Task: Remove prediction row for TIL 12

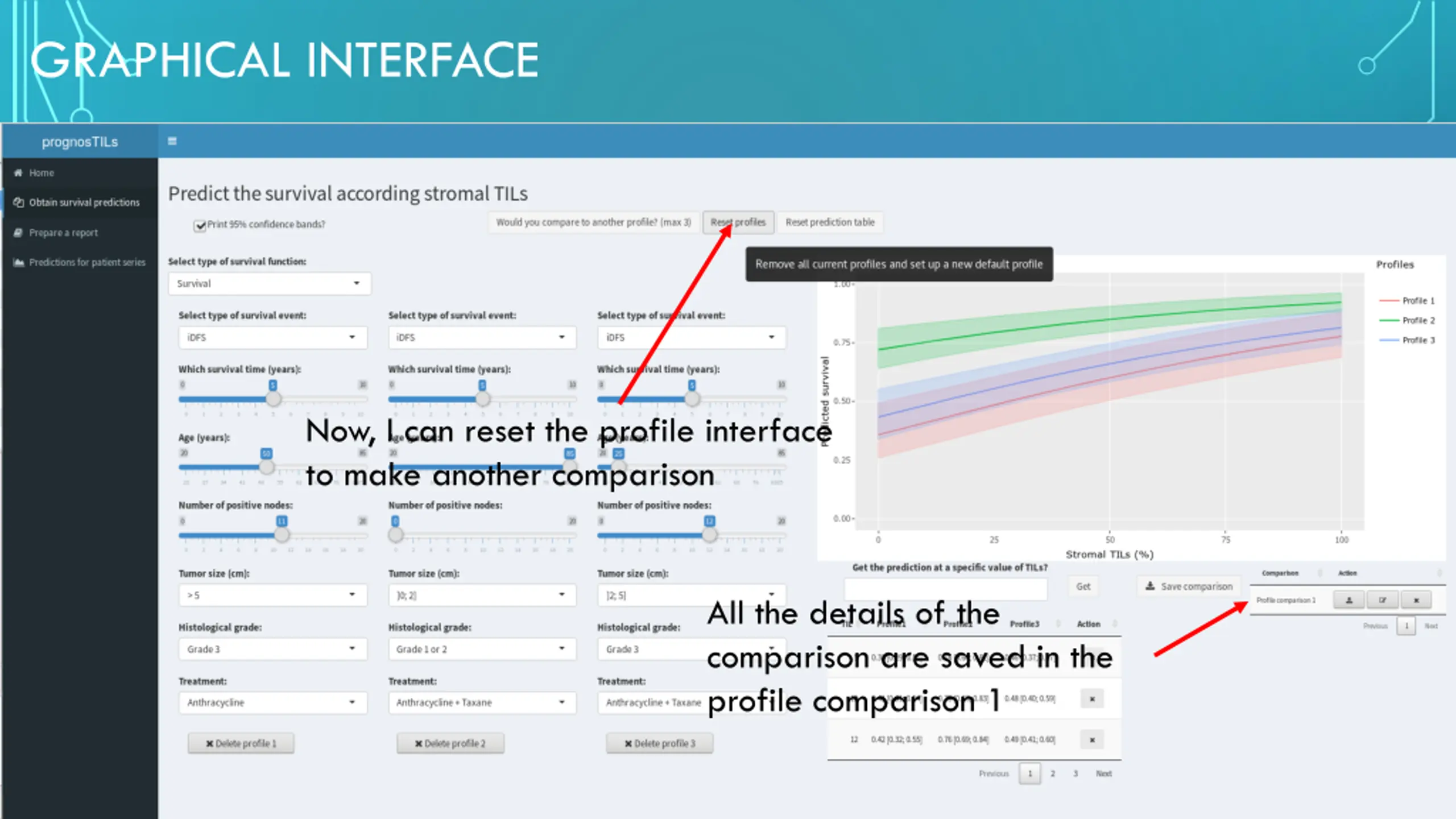Action: 1092,740
